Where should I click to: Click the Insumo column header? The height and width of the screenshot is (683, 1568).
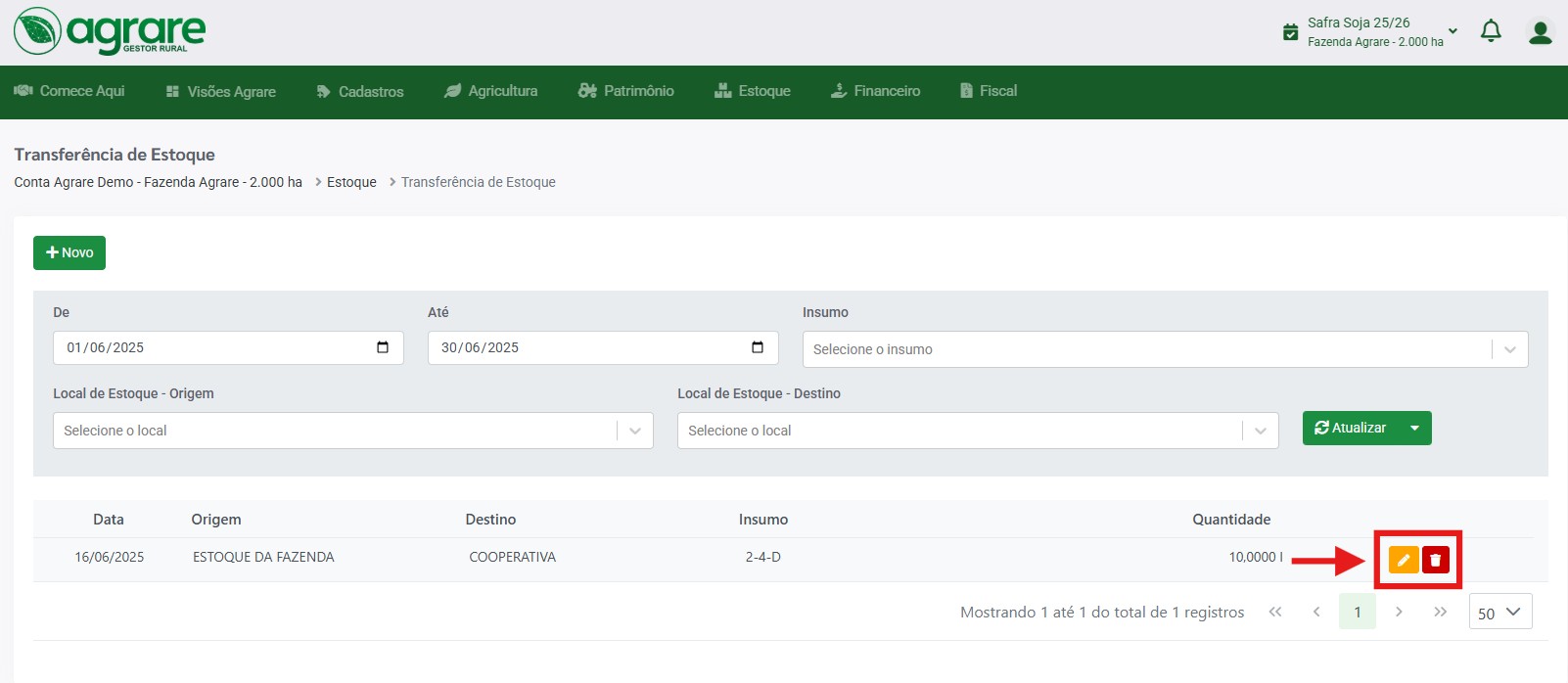click(x=763, y=520)
